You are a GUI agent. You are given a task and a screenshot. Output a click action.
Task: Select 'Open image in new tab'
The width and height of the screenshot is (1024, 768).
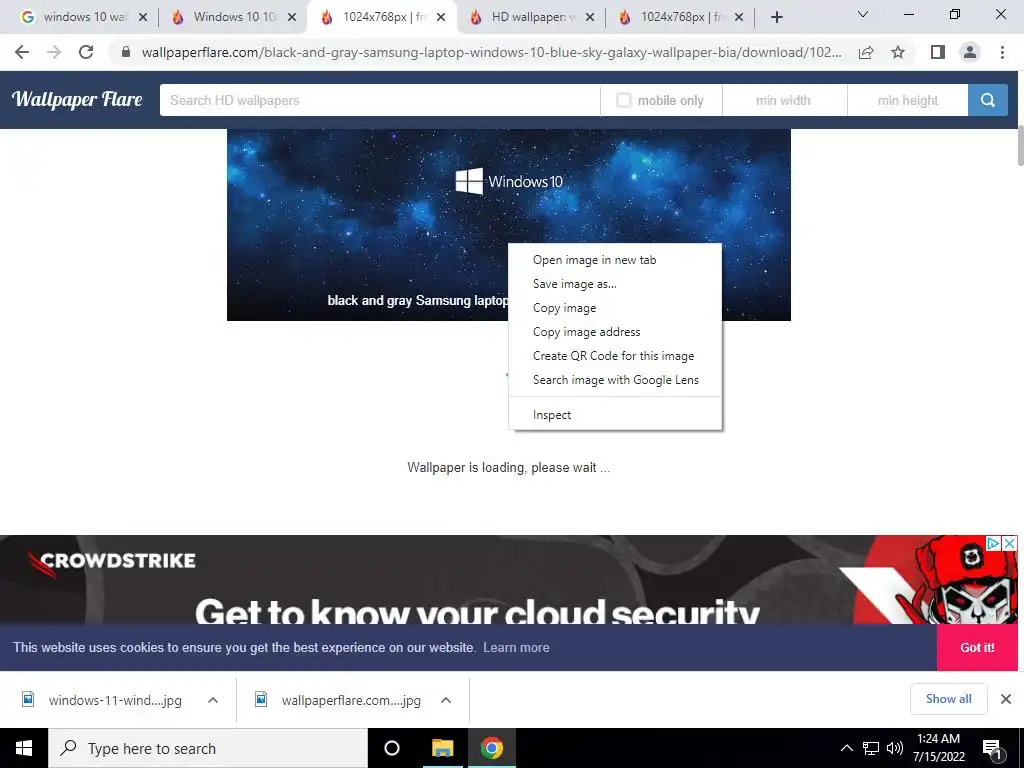[615, 260]
